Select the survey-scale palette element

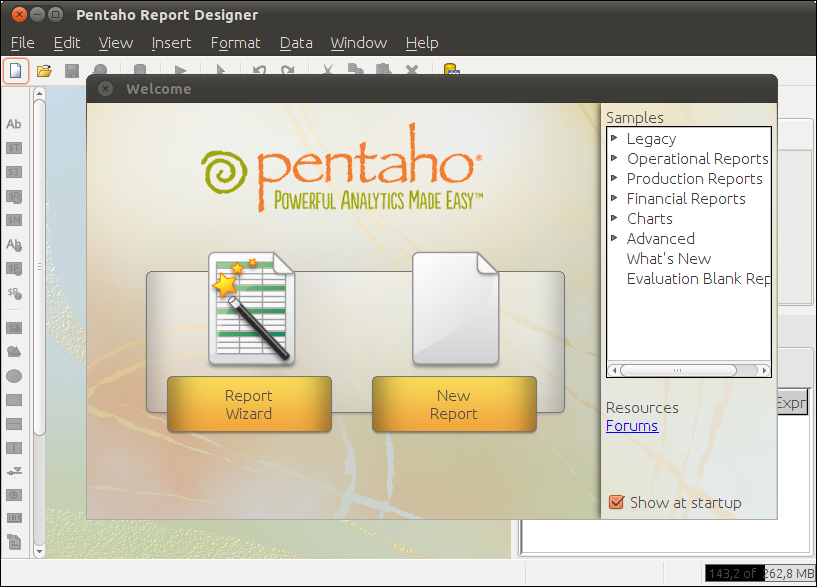point(14,472)
